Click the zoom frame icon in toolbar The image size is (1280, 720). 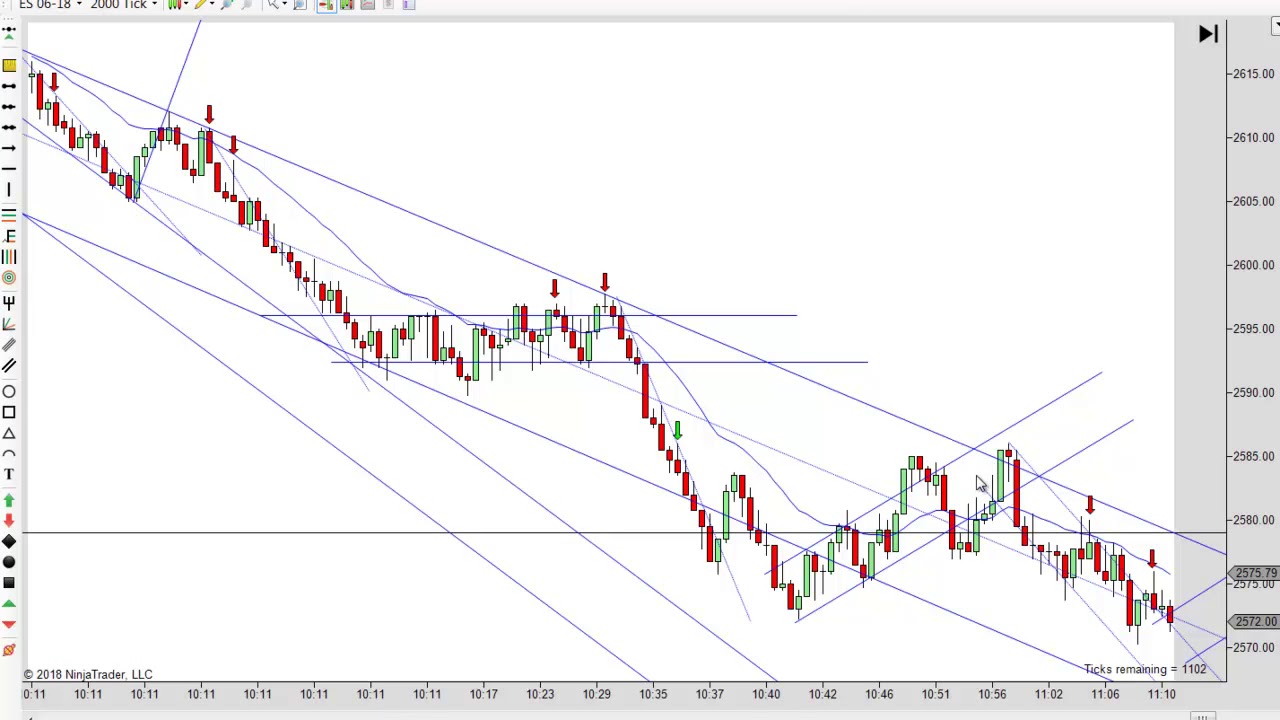[x=298, y=4]
